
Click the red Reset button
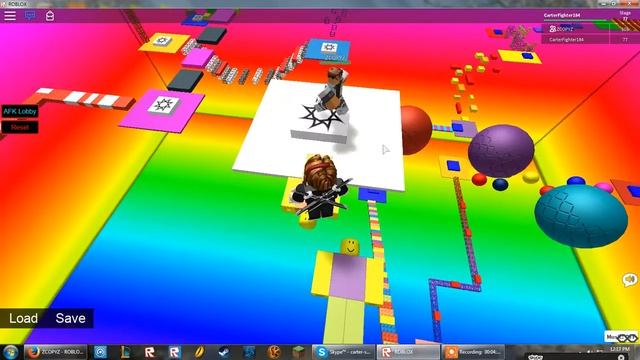point(20,127)
